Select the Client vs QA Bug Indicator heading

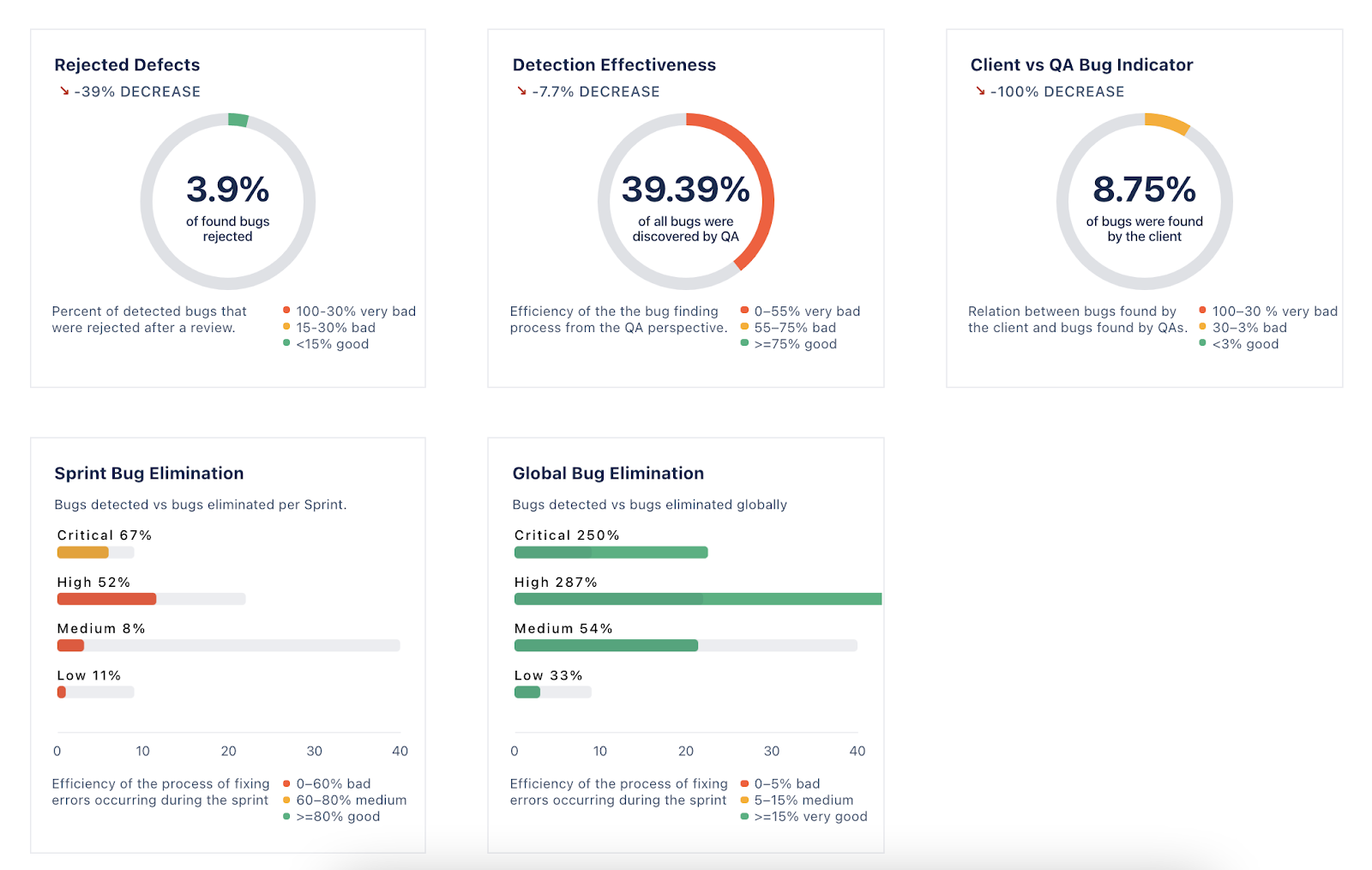(x=1081, y=65)
